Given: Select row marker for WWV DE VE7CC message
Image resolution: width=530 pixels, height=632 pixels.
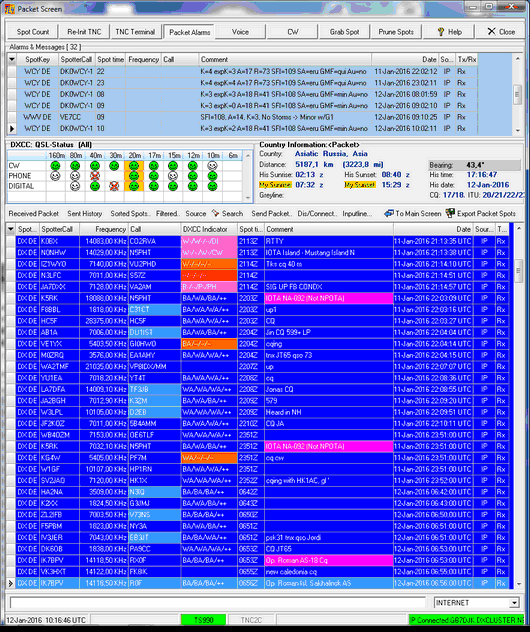Looking at the screenshot, I should click(x=12, y=117).
